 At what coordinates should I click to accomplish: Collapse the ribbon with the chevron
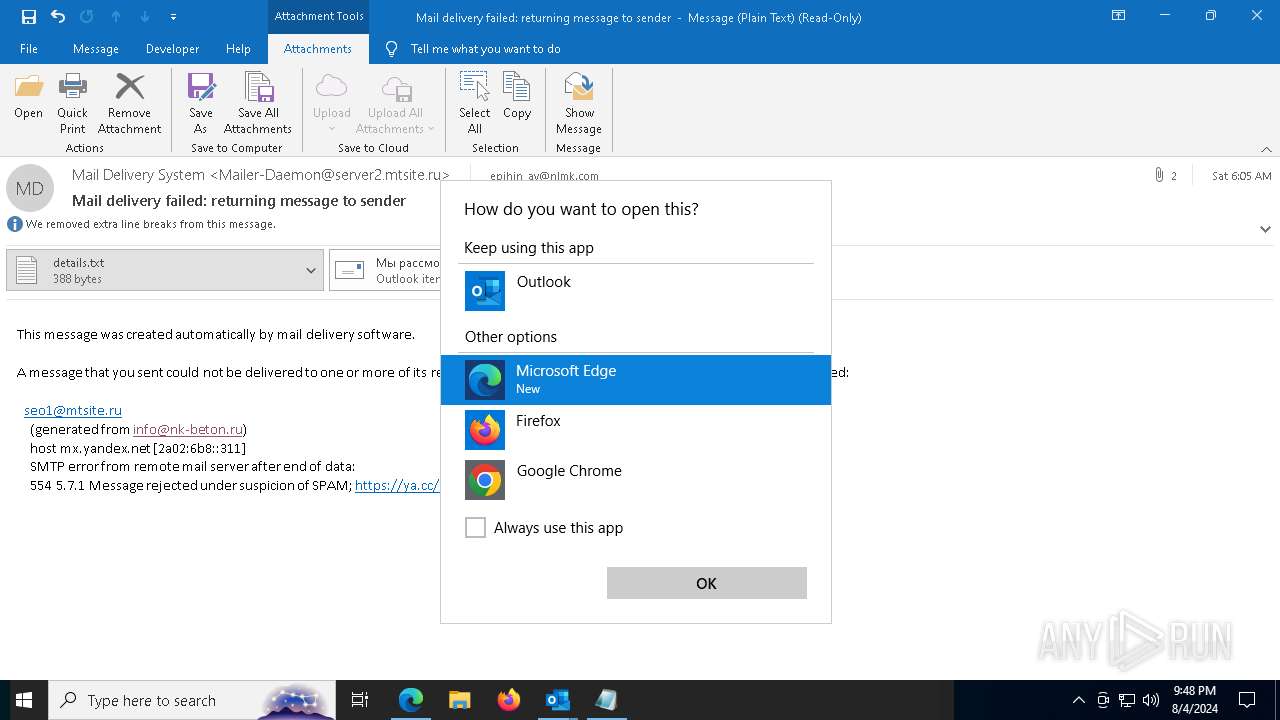(1266, 149)
